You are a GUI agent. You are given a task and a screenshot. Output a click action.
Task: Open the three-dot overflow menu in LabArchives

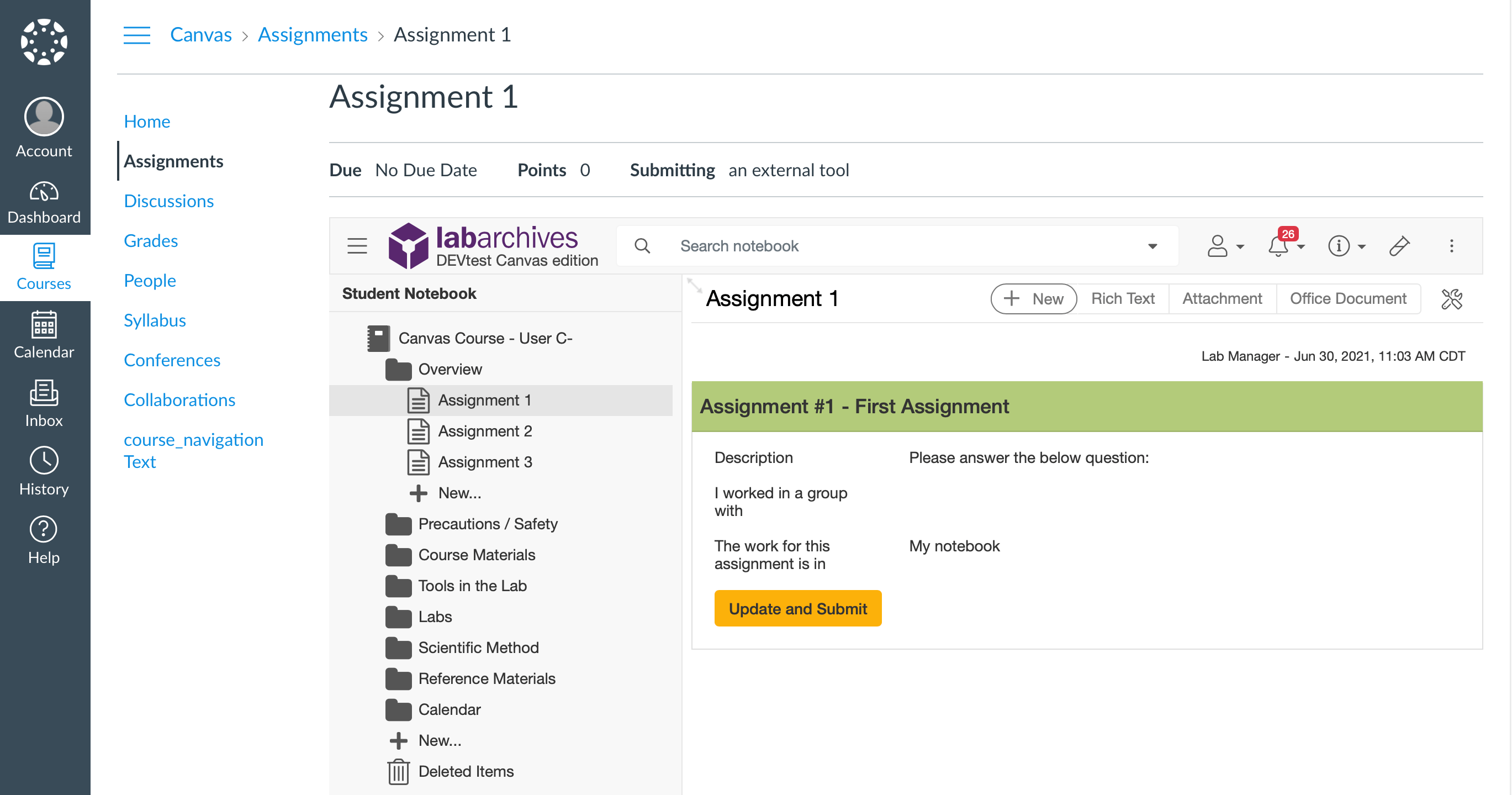(x=1452, y=246)
